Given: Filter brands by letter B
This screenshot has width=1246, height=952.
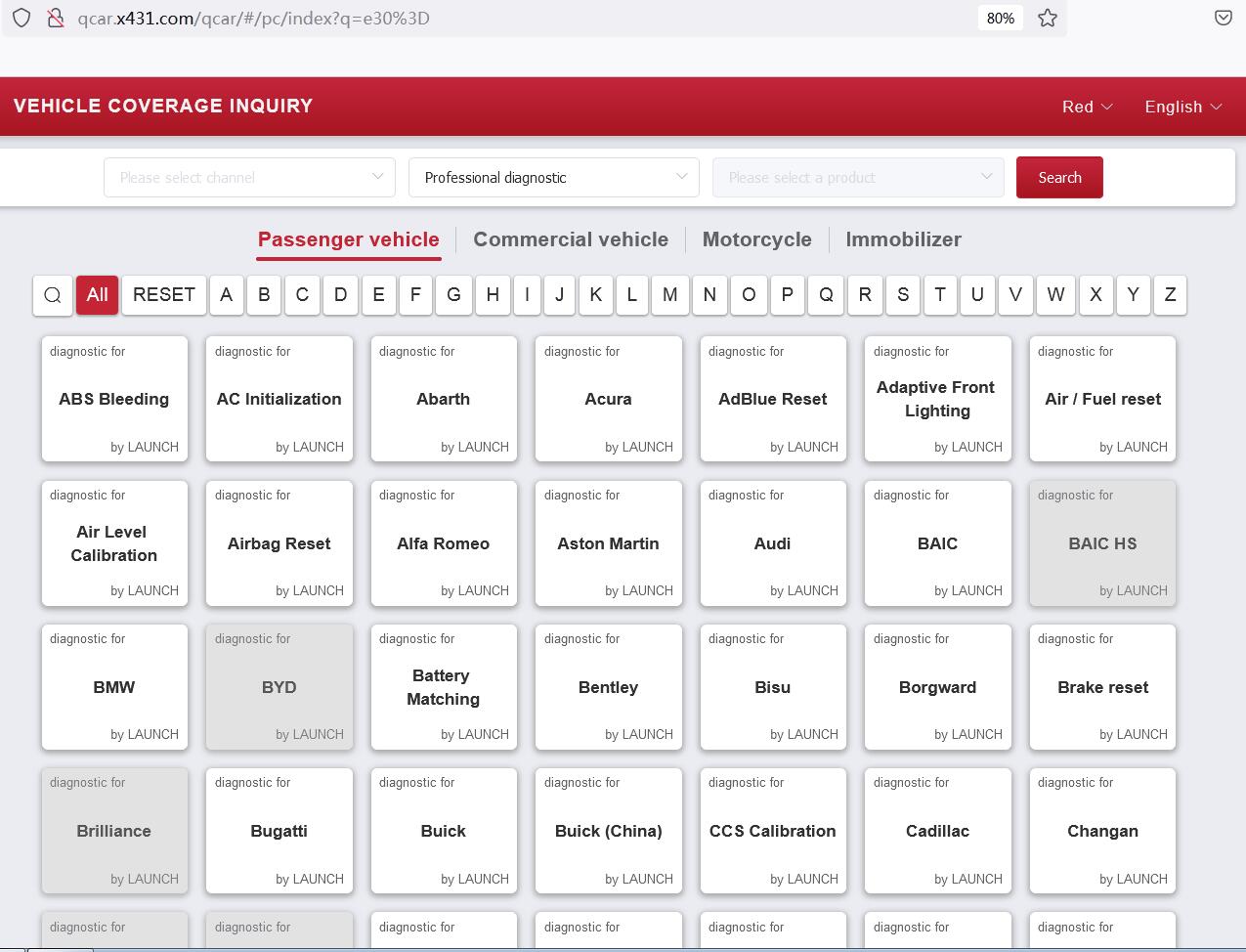Looking at the screenshot, I should (264, 295).
